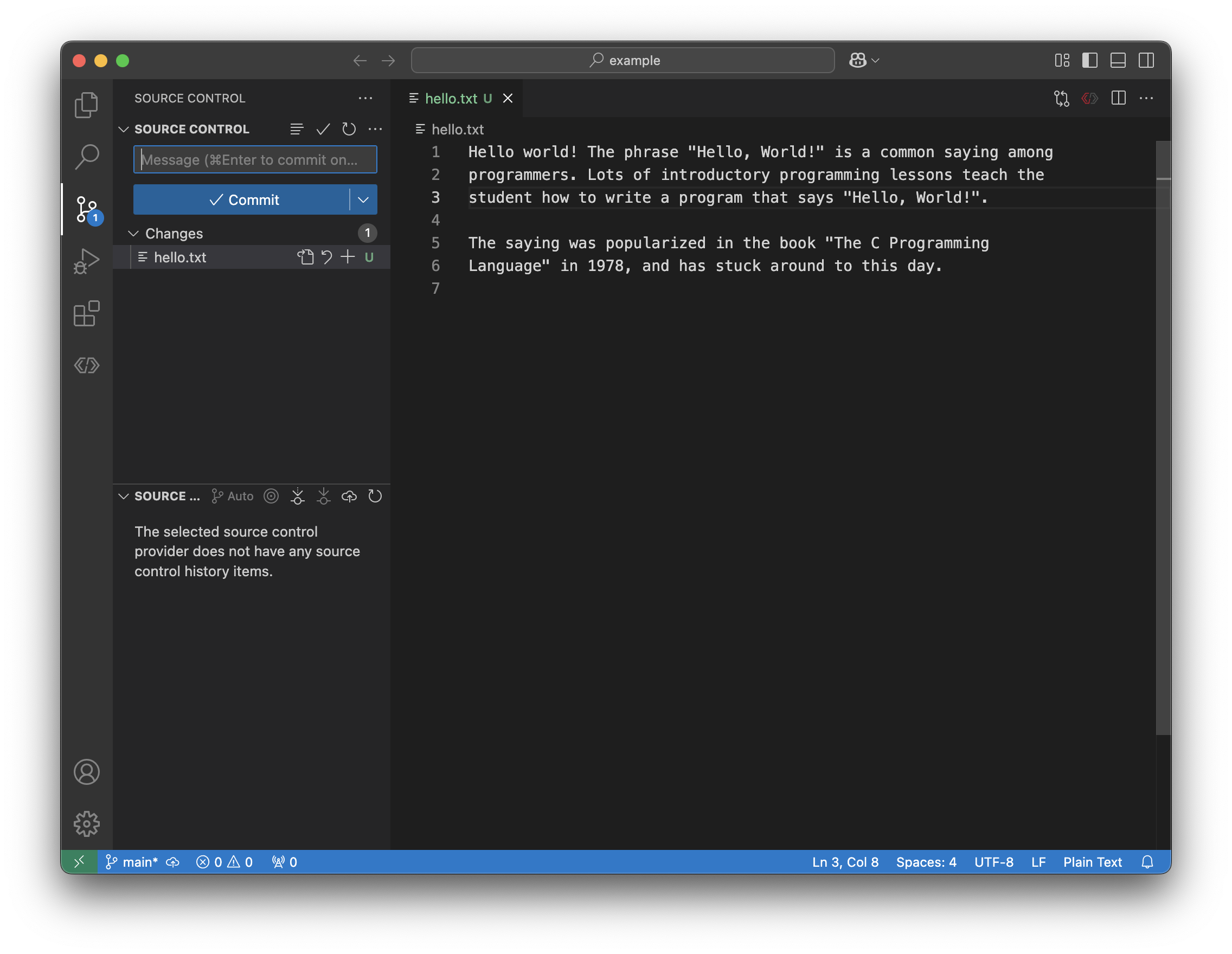
Task: Split the editor right
Action: [x=1118, y=98]
